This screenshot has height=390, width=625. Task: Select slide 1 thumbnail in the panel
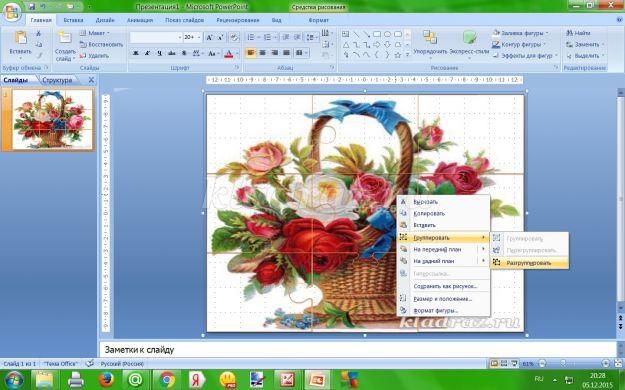tap(52, 120)
